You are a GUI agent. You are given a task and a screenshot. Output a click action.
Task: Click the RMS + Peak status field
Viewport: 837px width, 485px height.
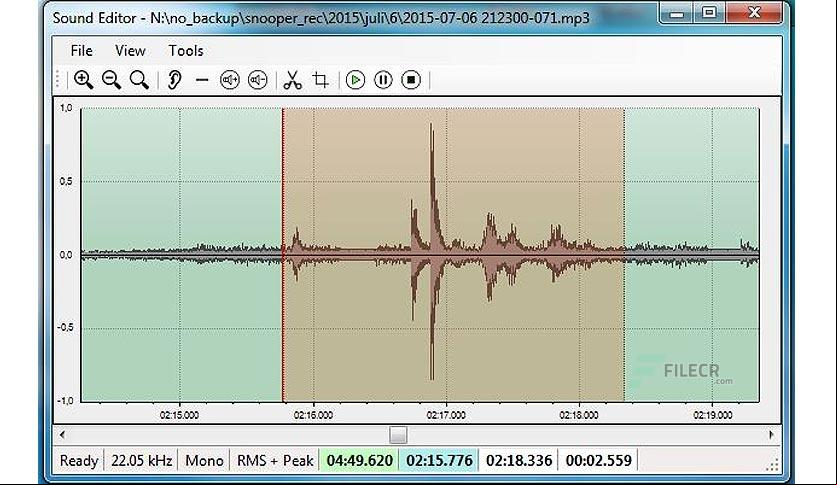[275, 460]
